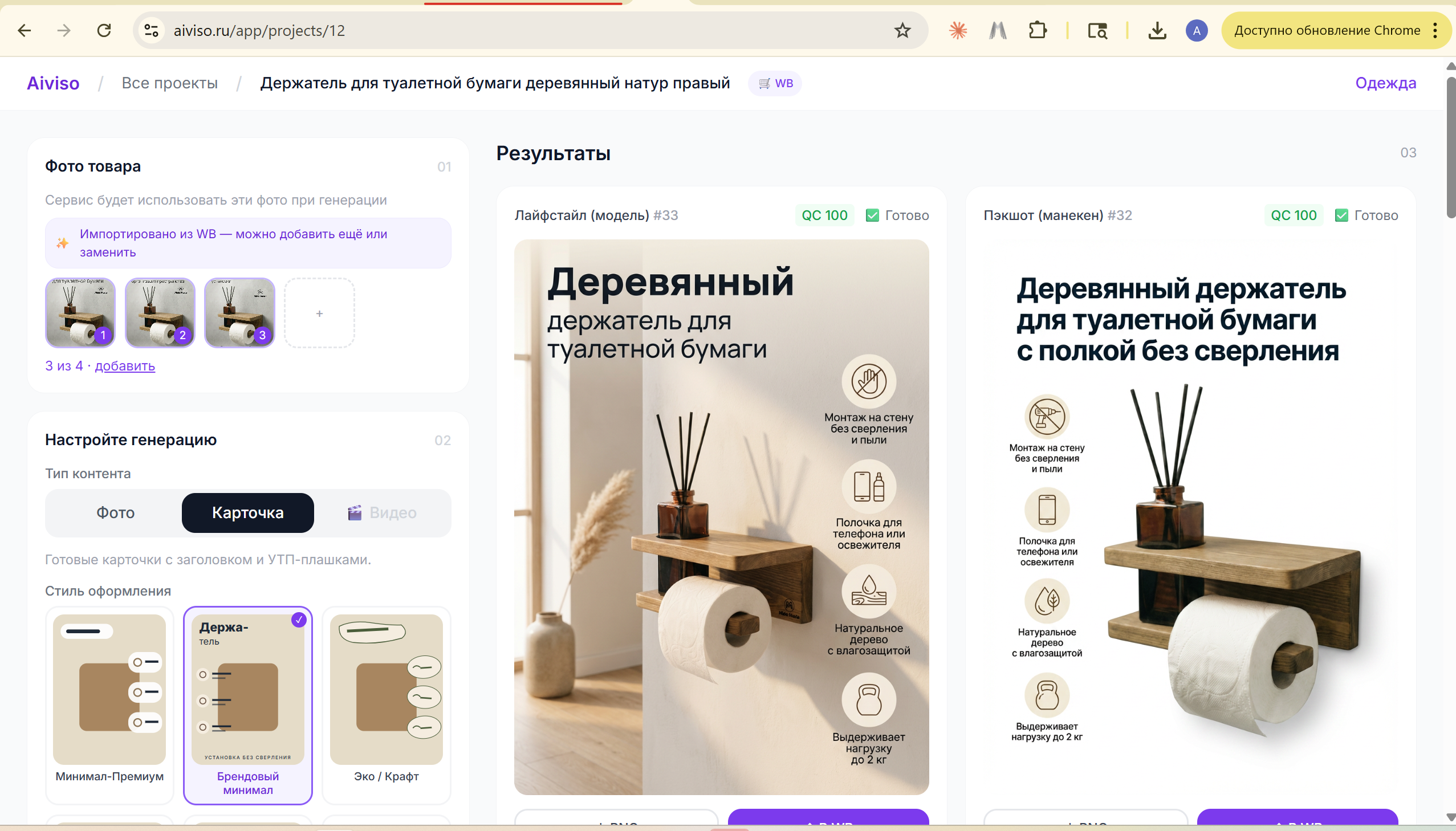Click the Импортировано из WB notice text
The image size is (1456, 831).
click(233, 243)
